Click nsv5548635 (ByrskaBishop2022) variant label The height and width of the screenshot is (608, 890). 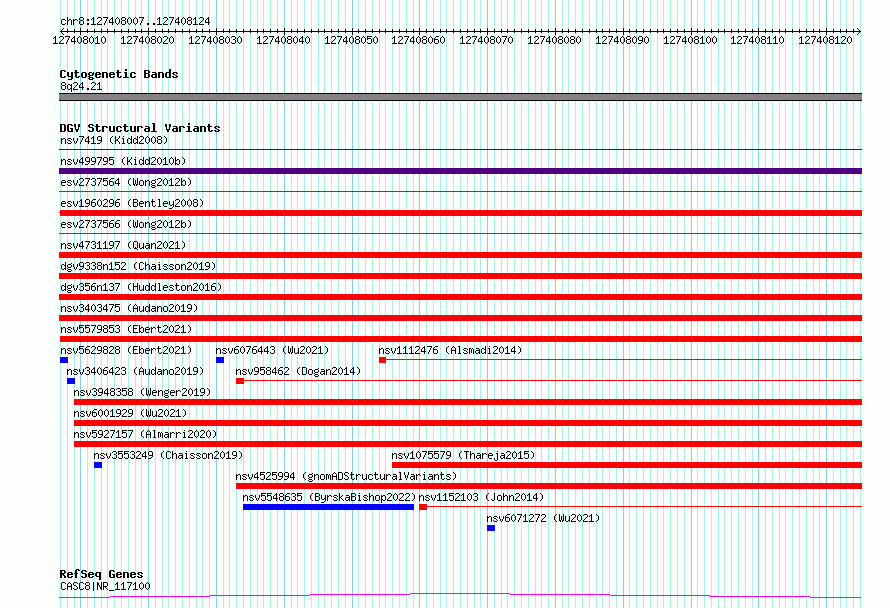click(x=329, y=497)
